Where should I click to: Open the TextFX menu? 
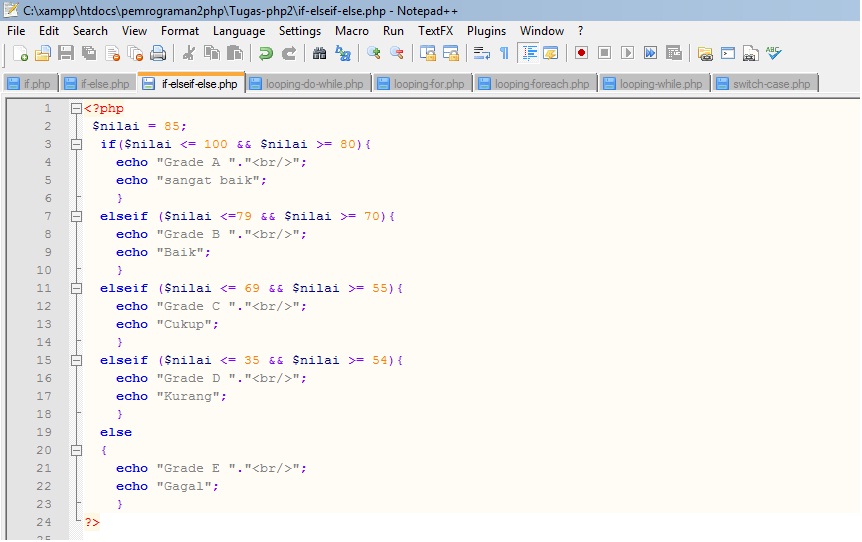[435, 31]
